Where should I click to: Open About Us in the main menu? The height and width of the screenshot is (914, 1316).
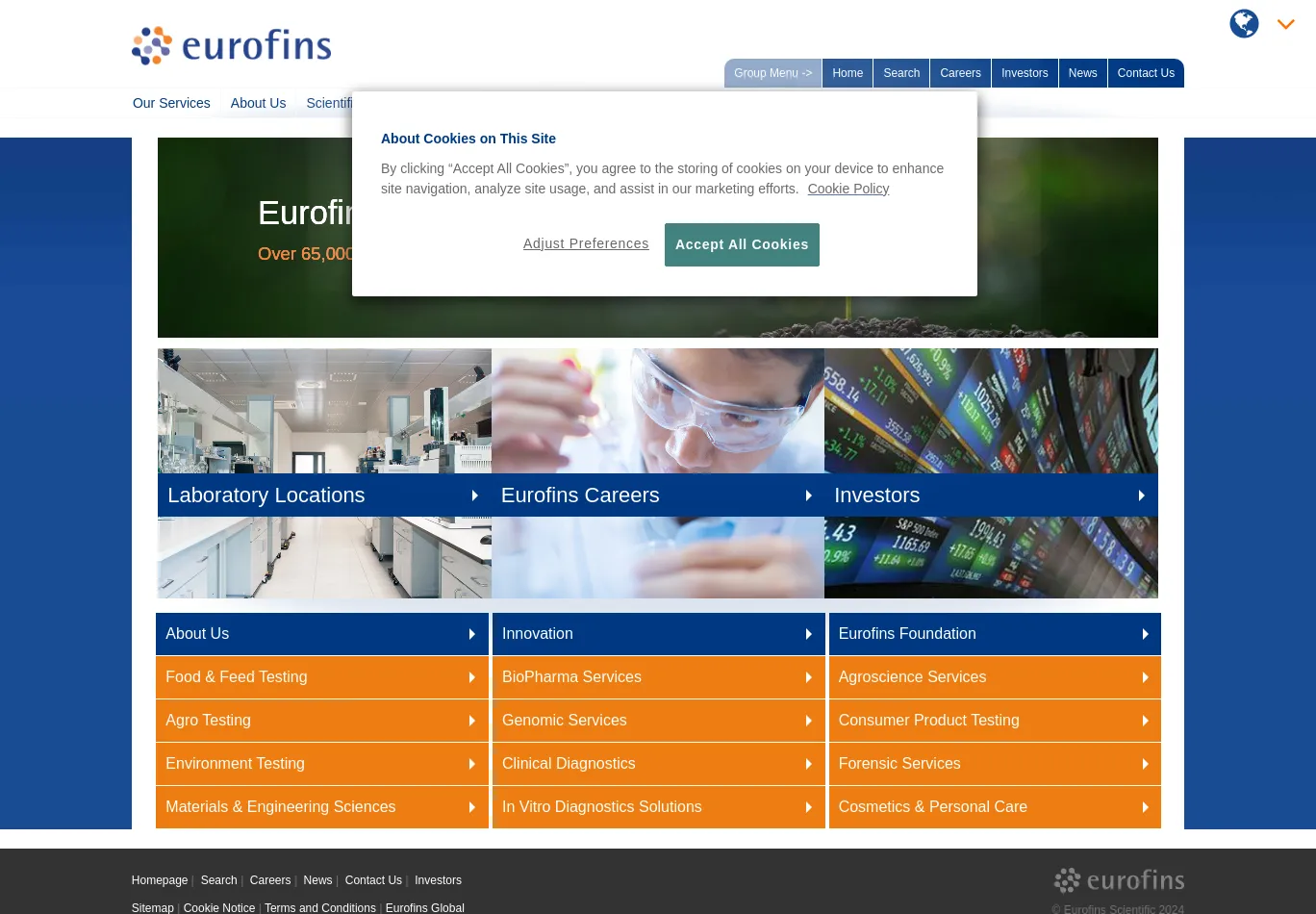[x=258, y=103]
